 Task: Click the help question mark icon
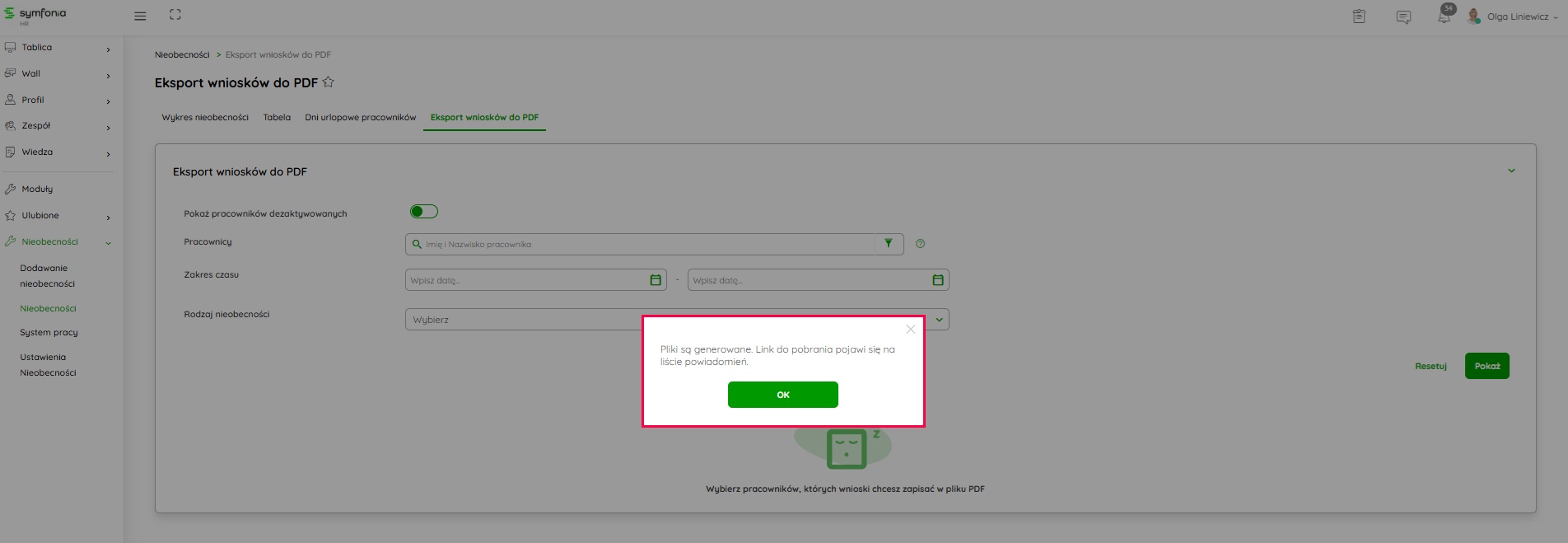tap(920, 244)
